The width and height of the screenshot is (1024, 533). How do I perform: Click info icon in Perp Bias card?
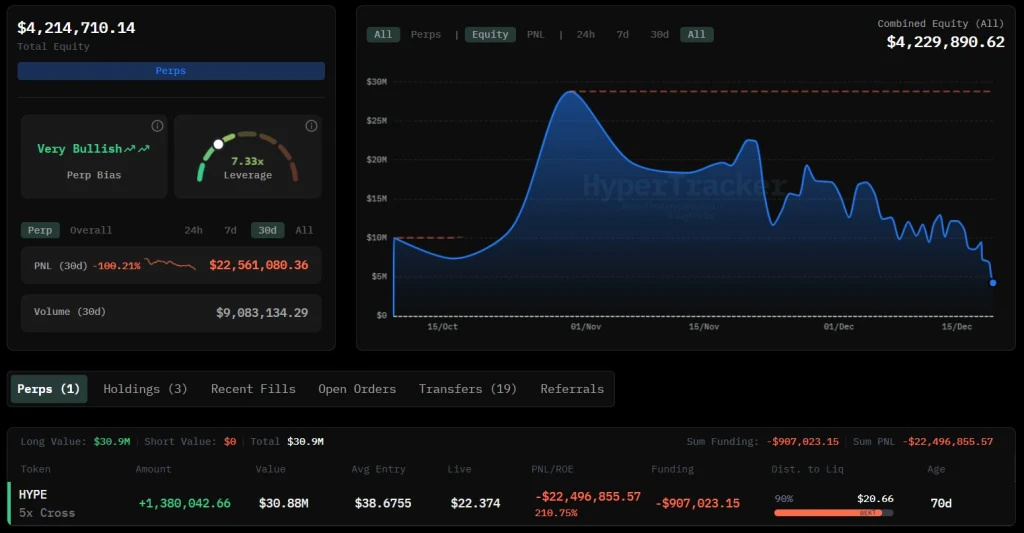(x=157, y=126)
